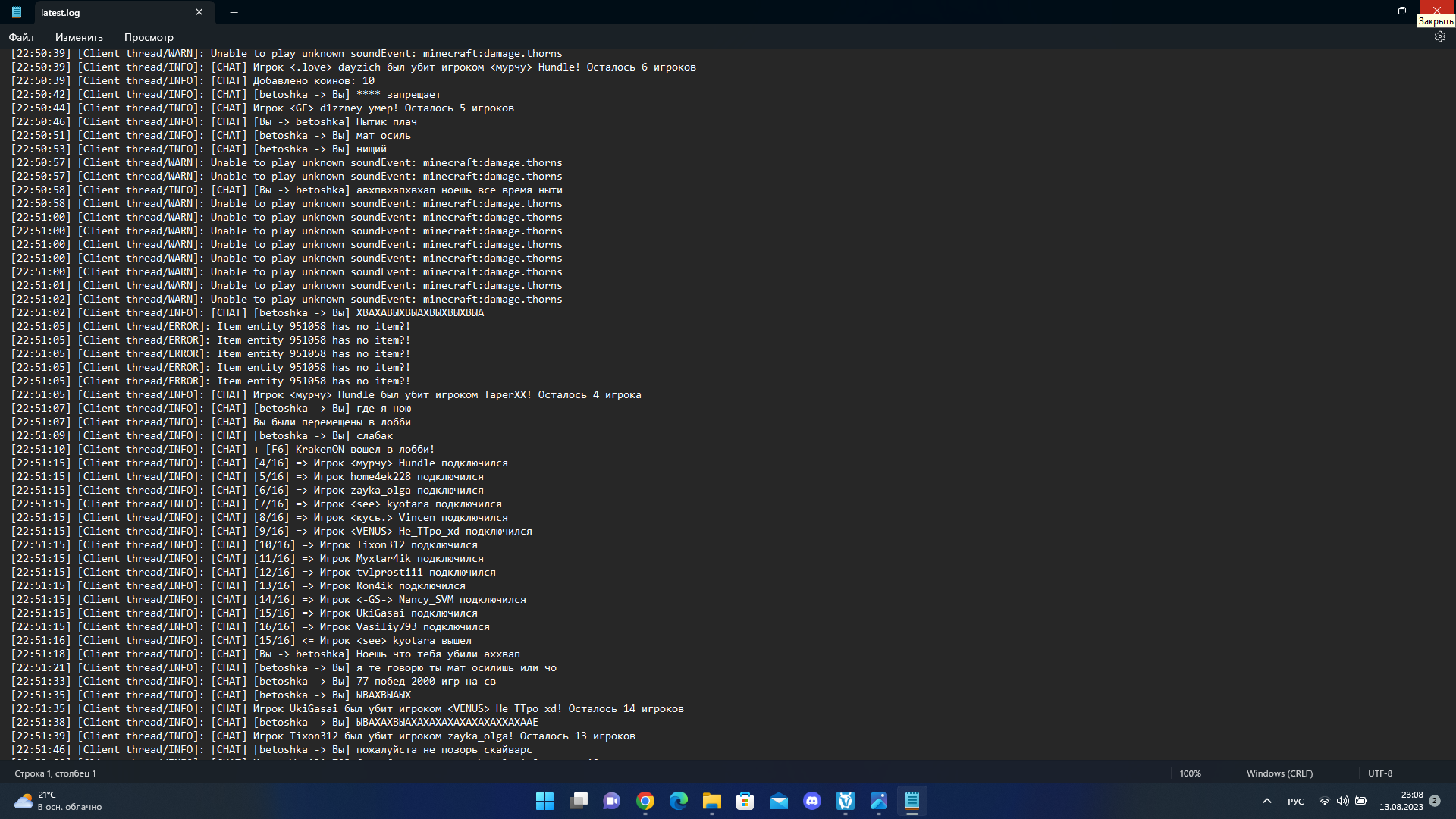
Task: Click line 'Игрок Myxtar4ik подключился'
Action: [x=247, y=559]
